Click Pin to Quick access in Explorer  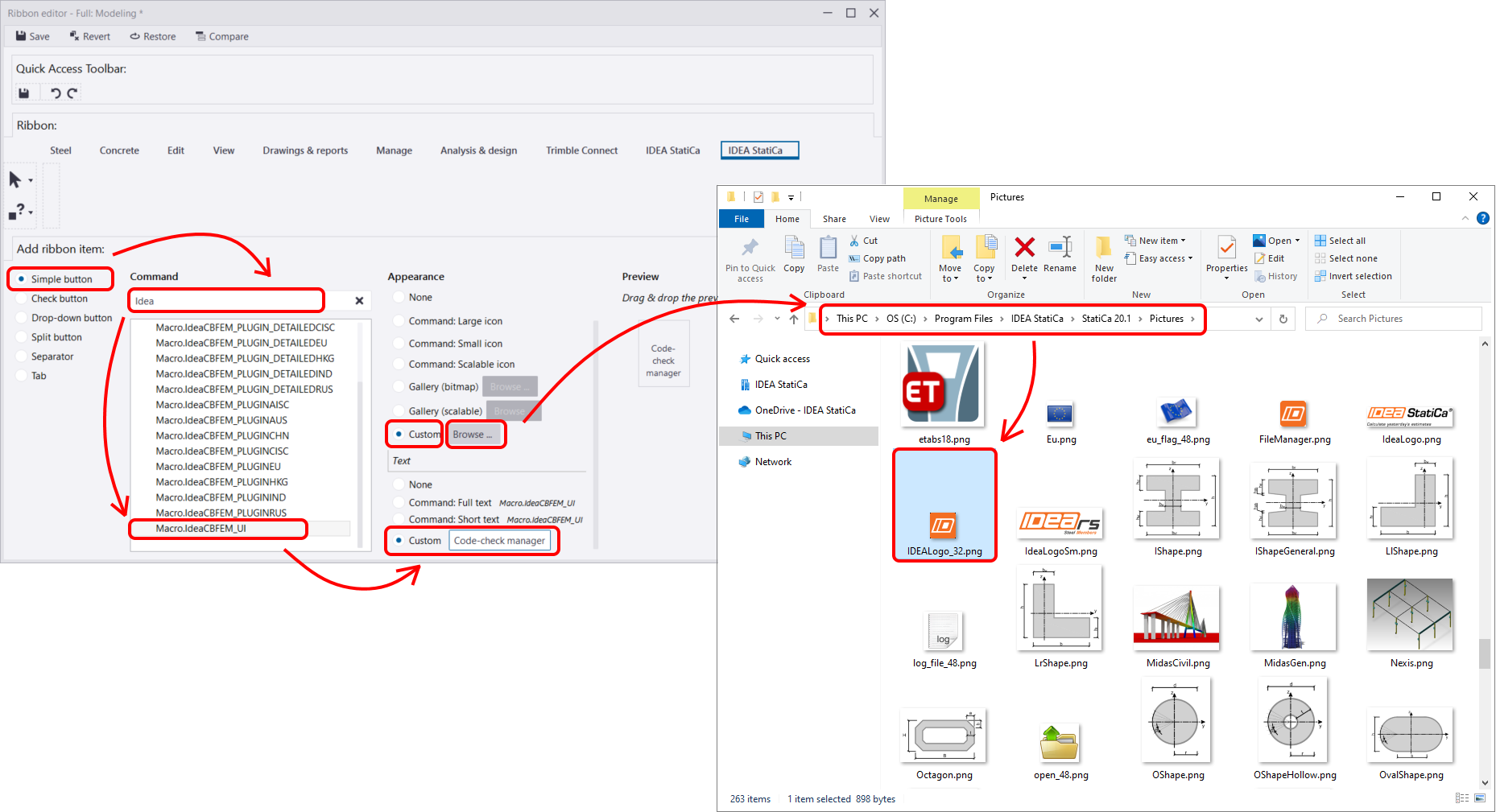[750, 259]
